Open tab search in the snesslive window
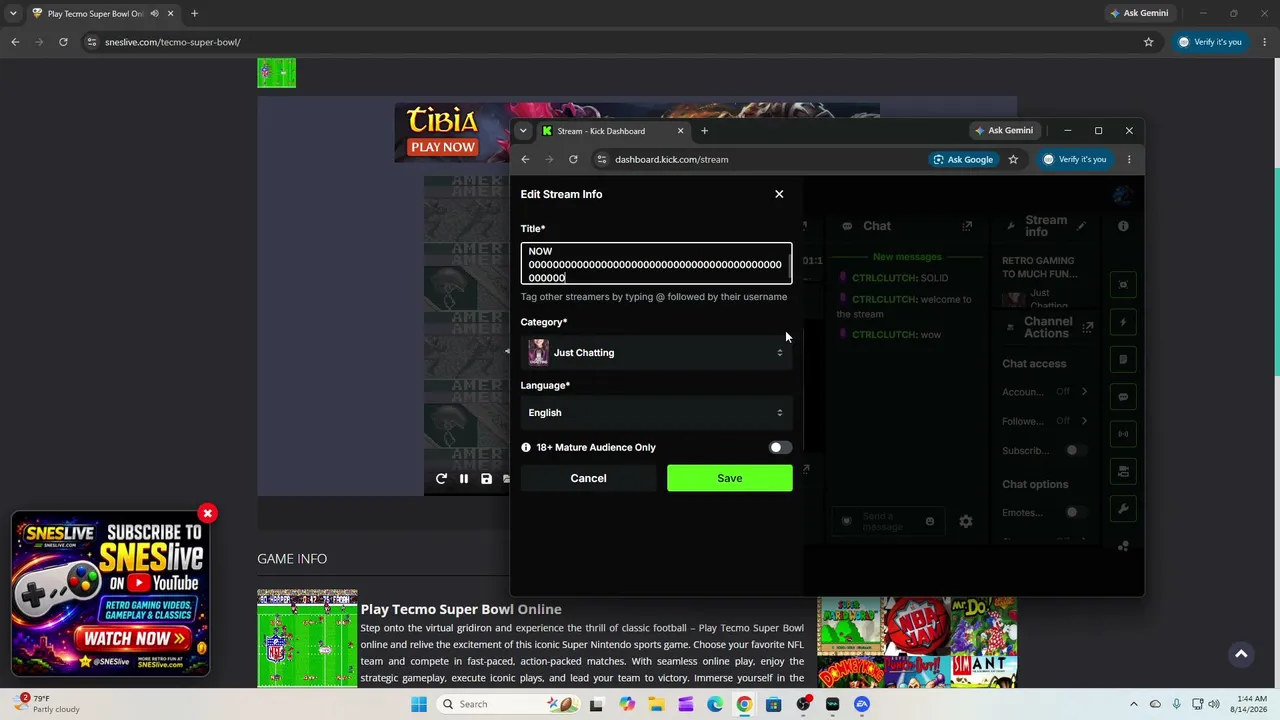This screenshot has width=1280, height=720. click(13, 14)
